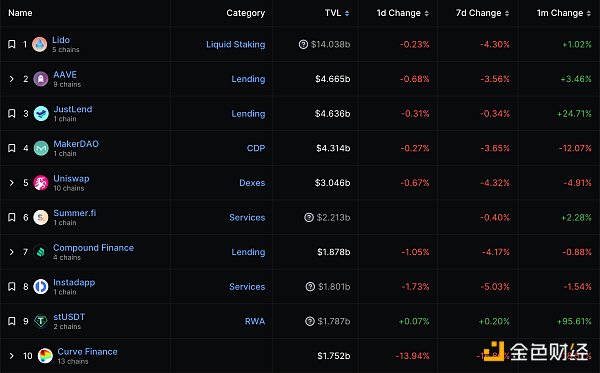This screenshot has height=373, width=600.
Task: Click the JustLend logo icon
Action: 41,114
